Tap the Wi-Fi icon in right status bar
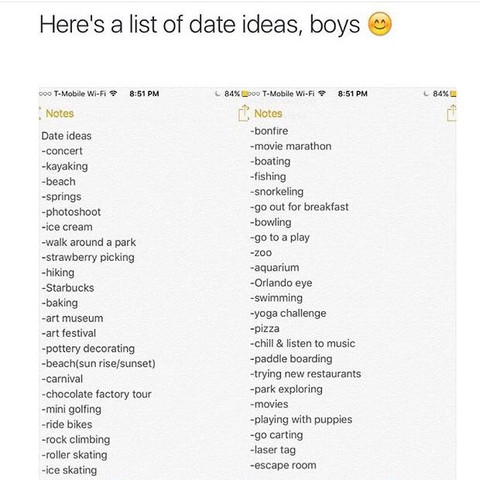Screen dimensions: 480x480 322,94
